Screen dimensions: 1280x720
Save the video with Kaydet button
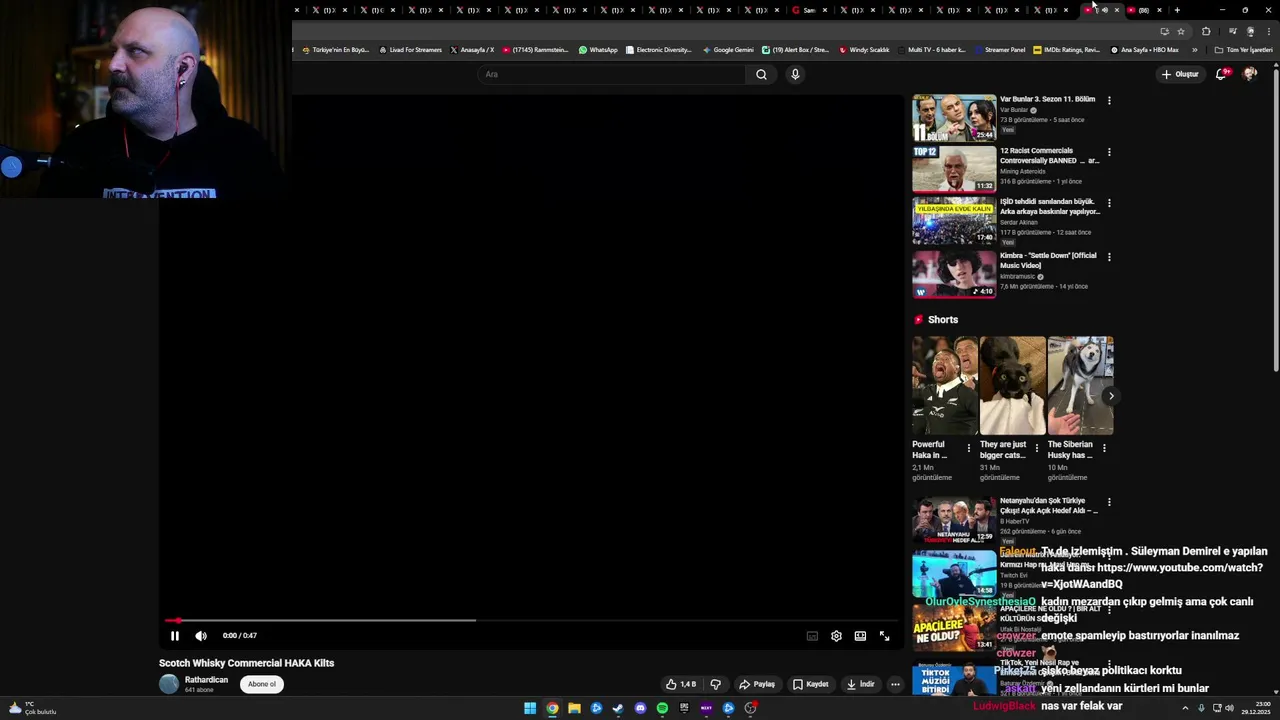[811, 684]
